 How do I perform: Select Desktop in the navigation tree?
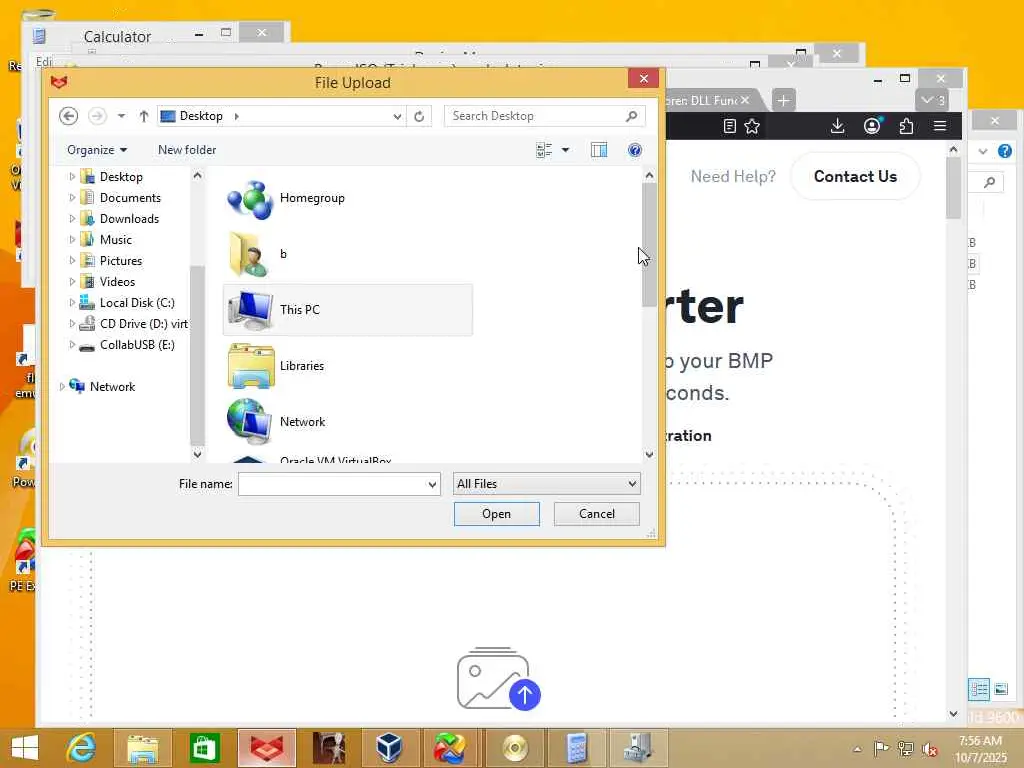[x=121, y=177]
